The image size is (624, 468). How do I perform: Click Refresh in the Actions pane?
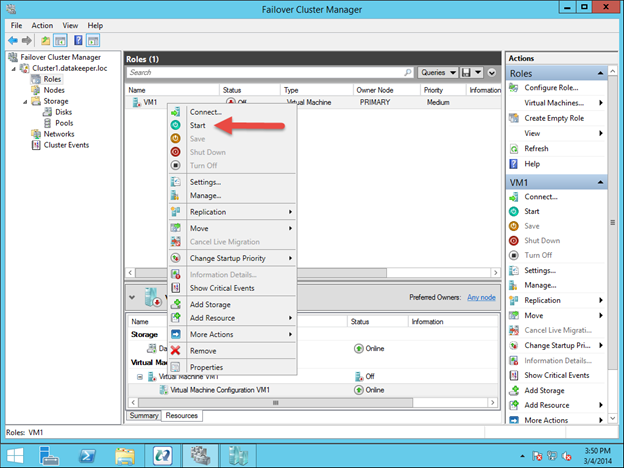536,148
